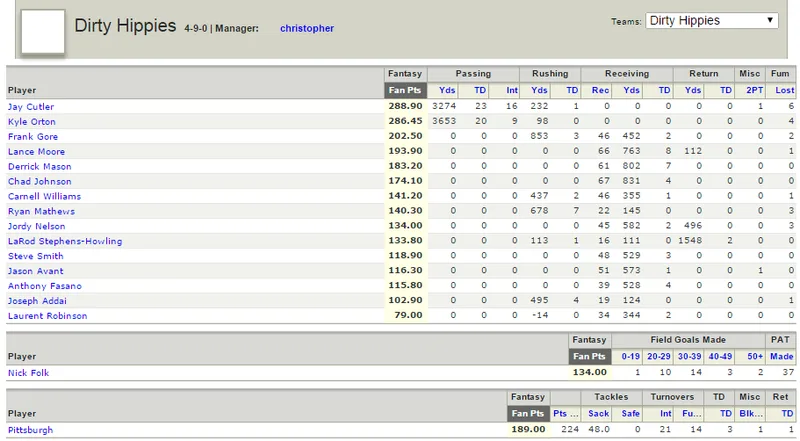
Task: Open Jay Cutler's player page
Action: point(31,107)
